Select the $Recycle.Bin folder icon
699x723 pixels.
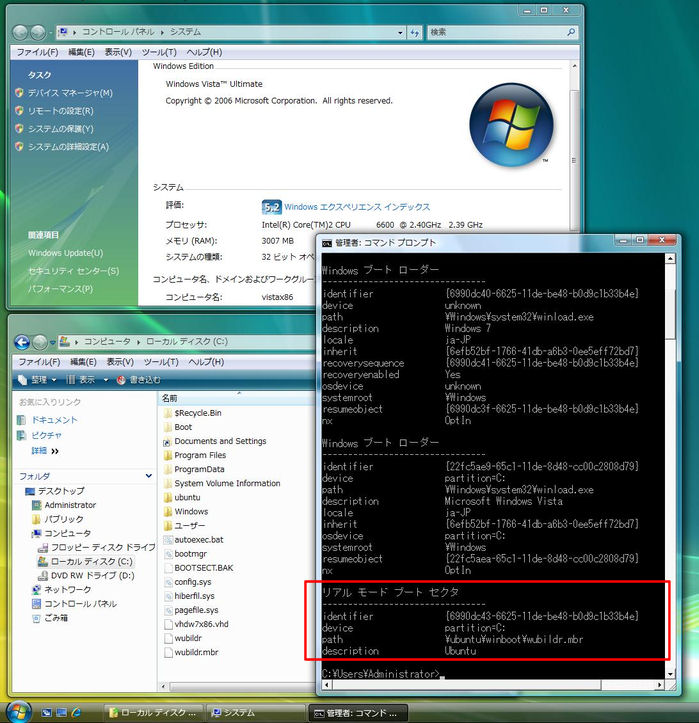[x=168, y=413]
